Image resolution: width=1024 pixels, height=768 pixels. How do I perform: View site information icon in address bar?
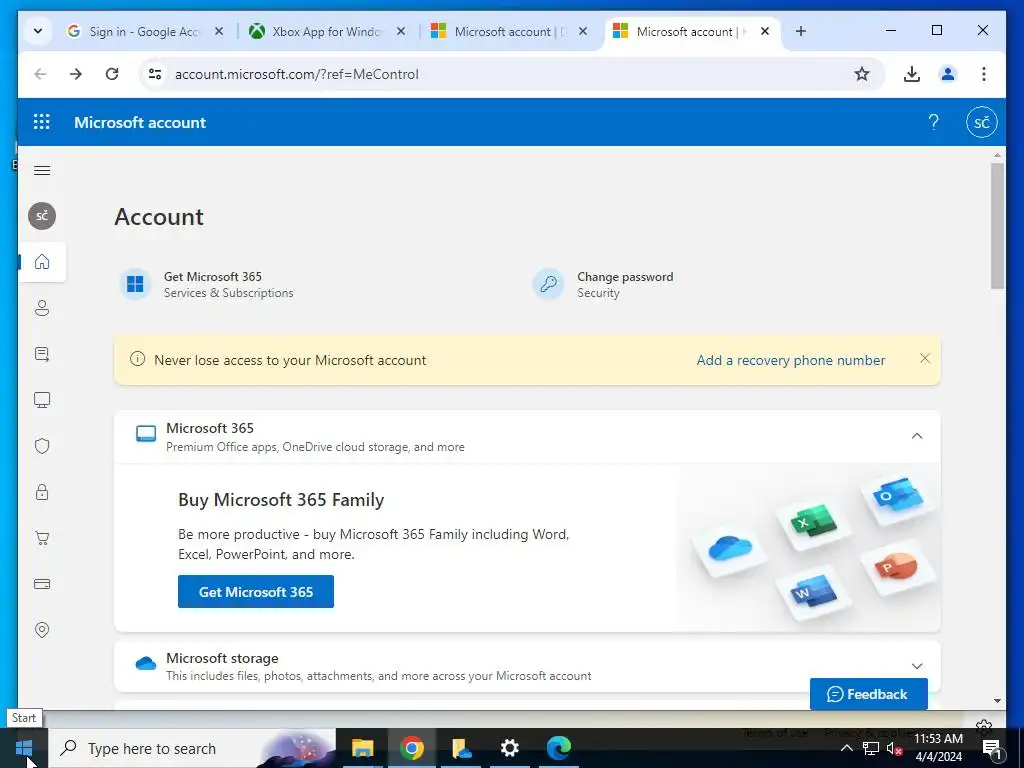tap(155, 74)
